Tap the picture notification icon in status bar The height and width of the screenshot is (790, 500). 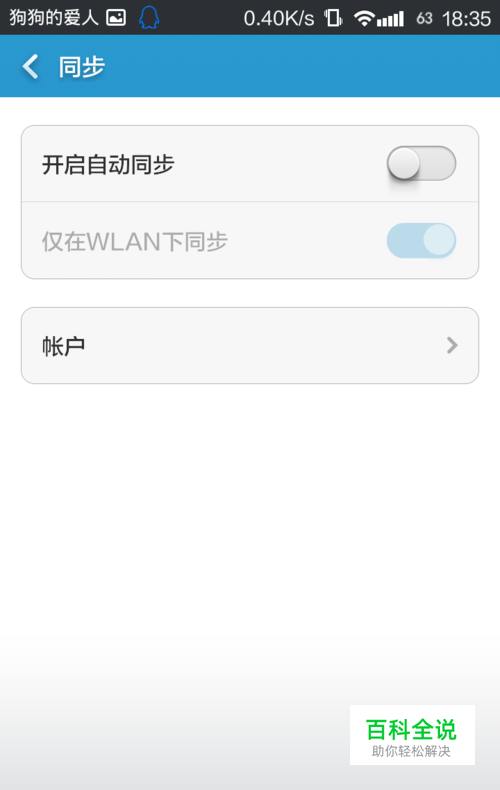(116, 18)
